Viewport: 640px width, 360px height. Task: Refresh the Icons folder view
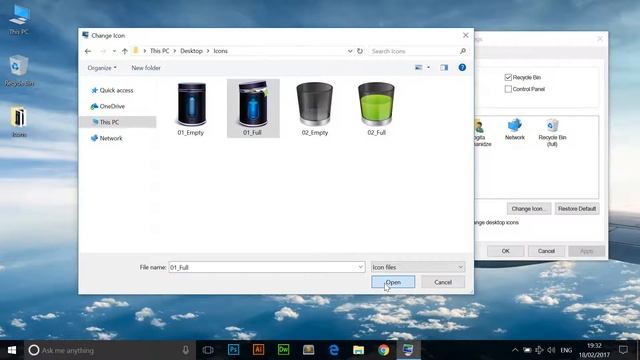point(360,51)
